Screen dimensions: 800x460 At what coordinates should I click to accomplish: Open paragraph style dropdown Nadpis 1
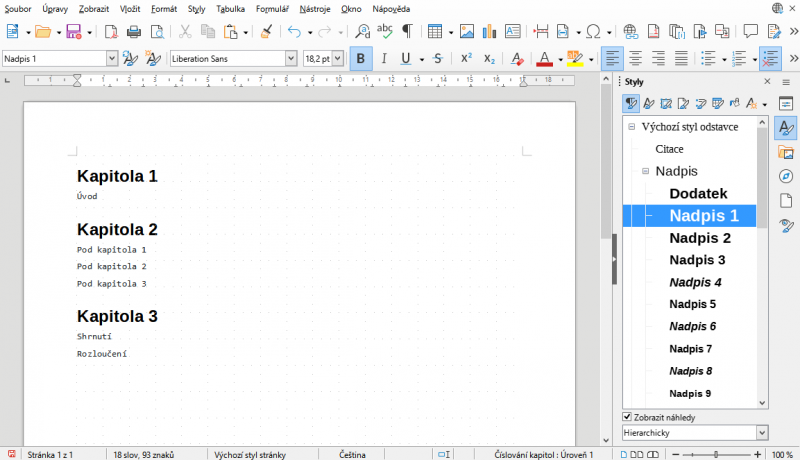(x=112, y=59)
